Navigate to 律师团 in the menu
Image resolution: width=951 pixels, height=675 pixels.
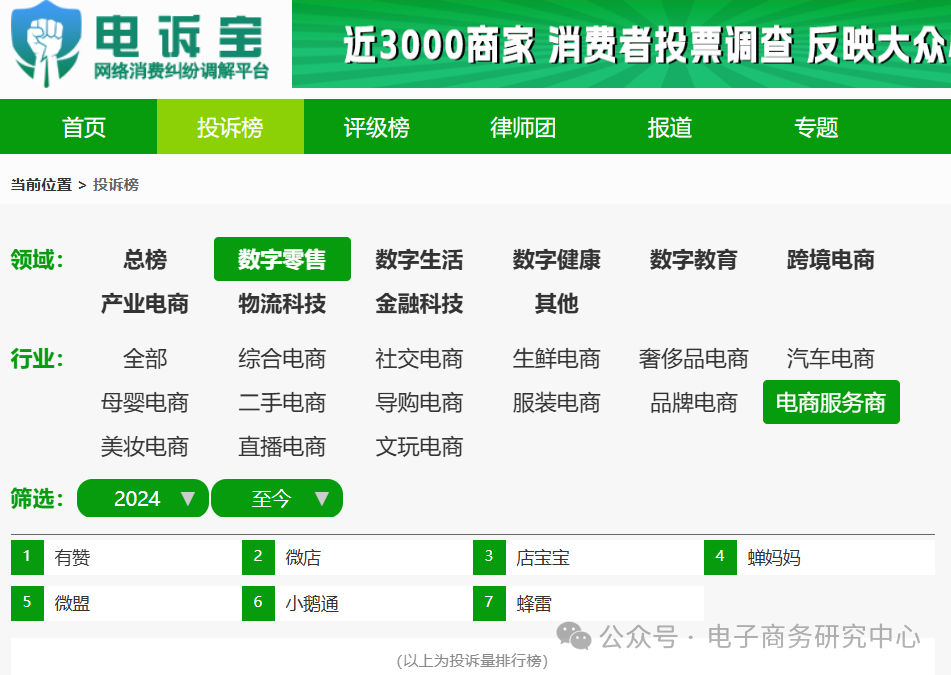tap(522, 127)
